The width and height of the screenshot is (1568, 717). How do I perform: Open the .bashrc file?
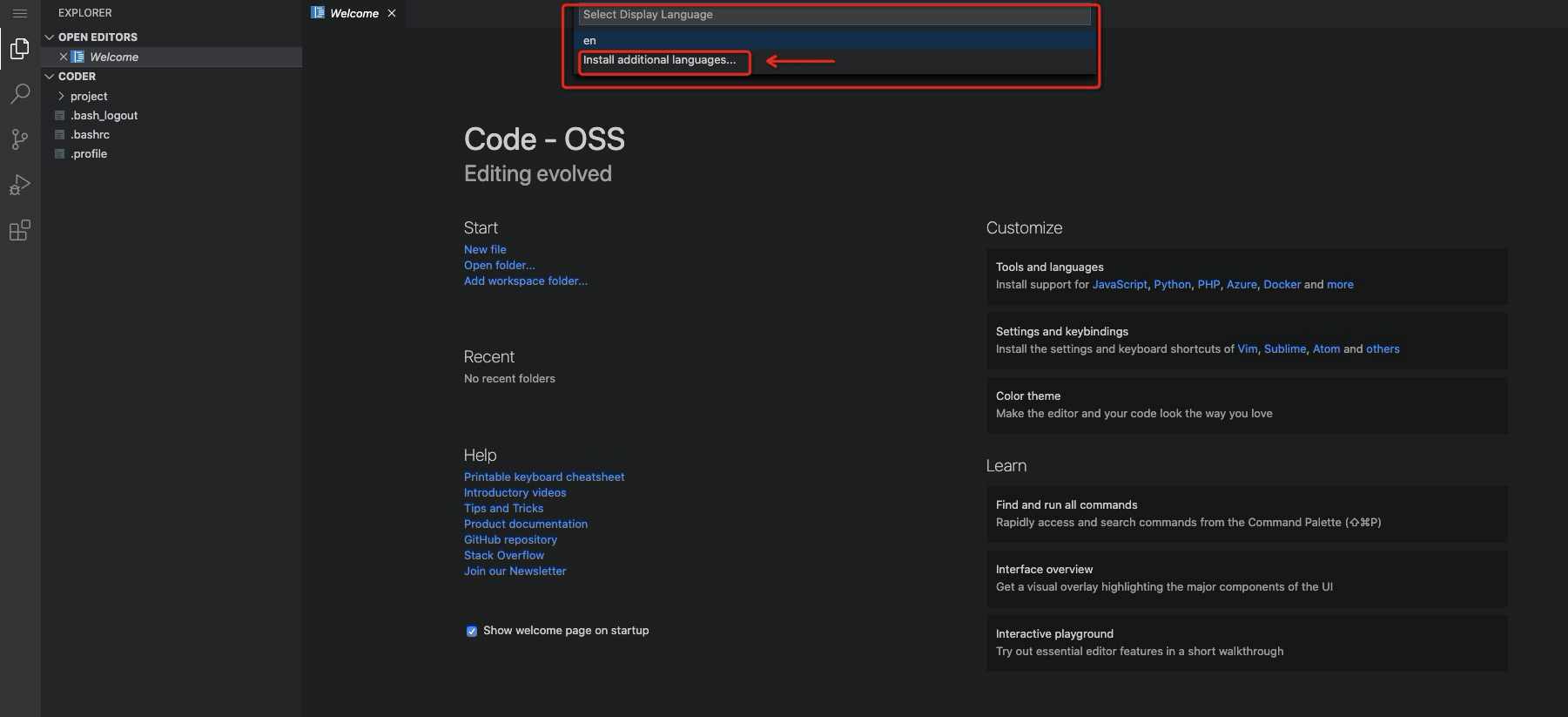pos(91,134)
